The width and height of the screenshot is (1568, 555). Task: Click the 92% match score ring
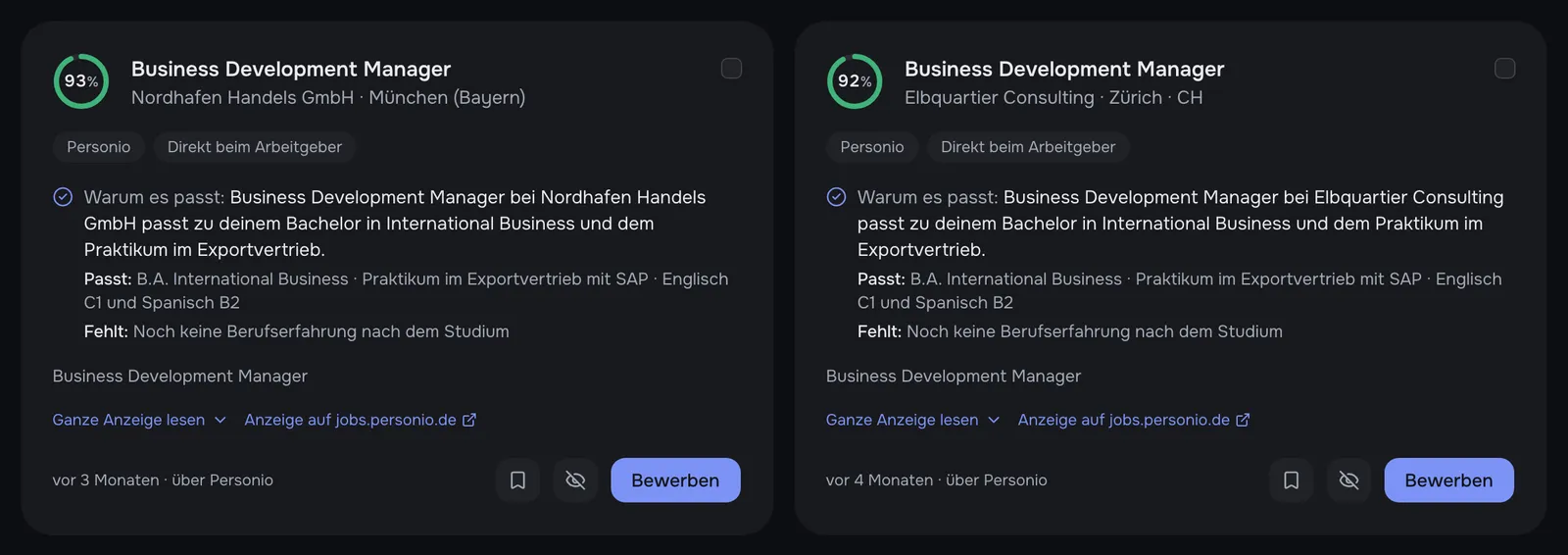point(855,81)
